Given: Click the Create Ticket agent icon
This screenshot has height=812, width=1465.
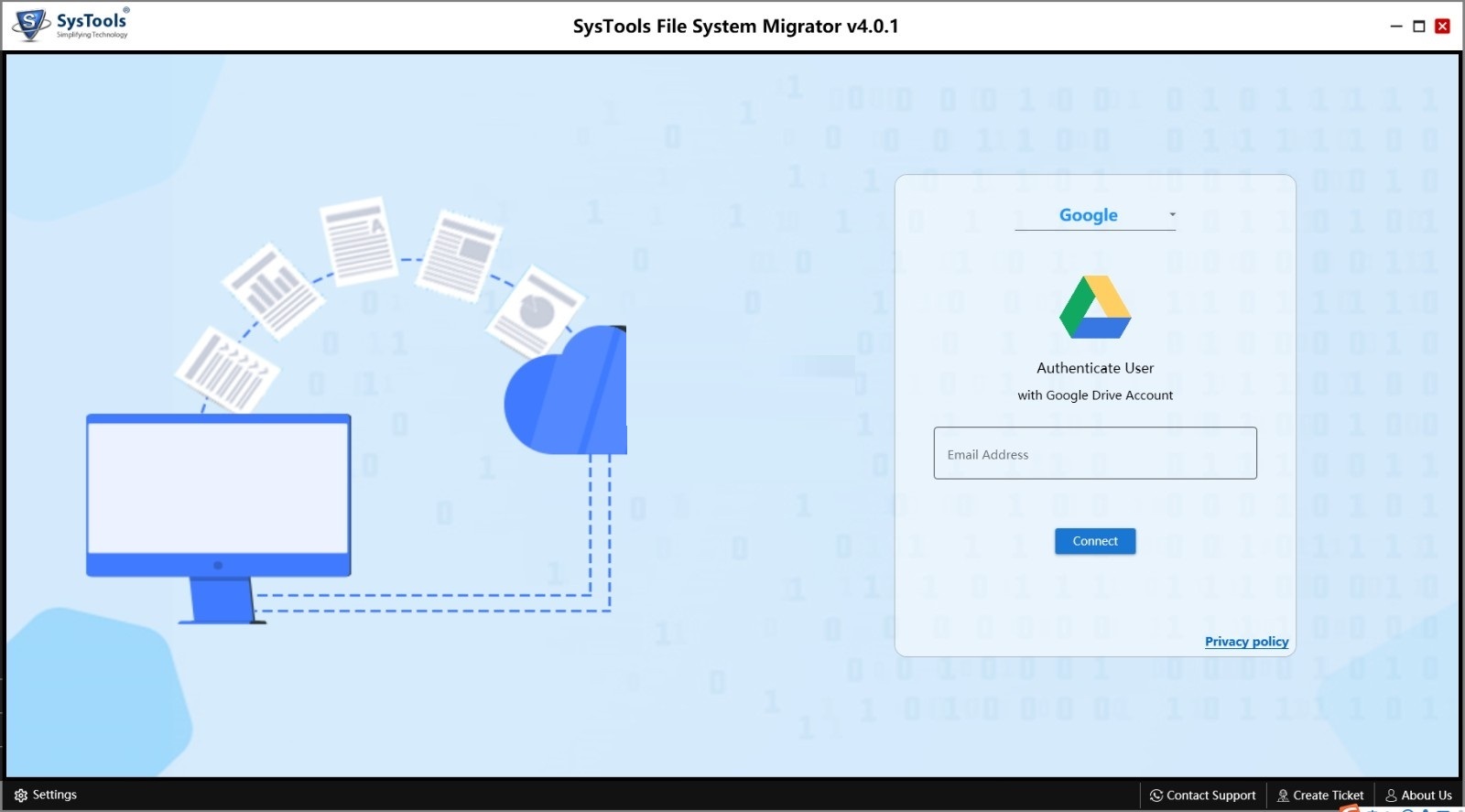Looking at the screenshot, I should click(1283, 796).
